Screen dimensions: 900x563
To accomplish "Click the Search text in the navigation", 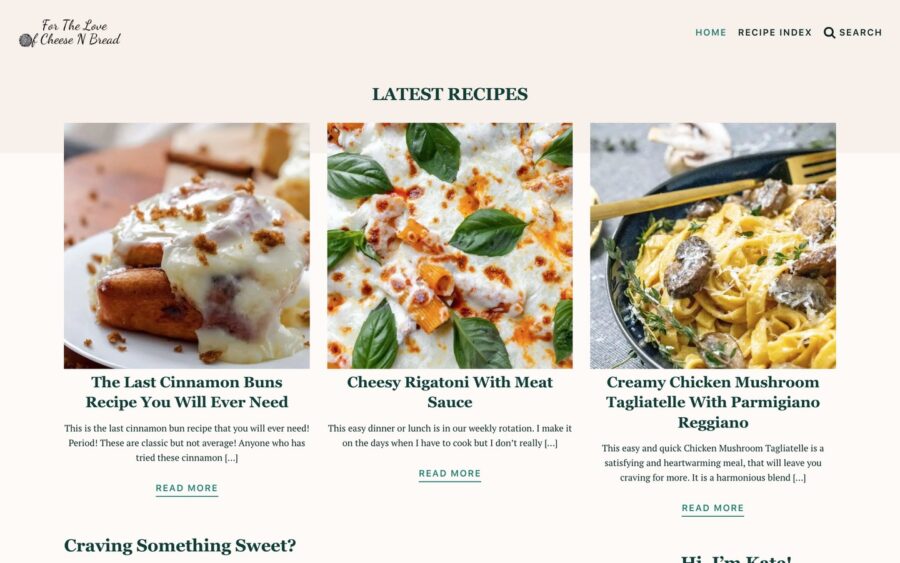I will point(860,33).
